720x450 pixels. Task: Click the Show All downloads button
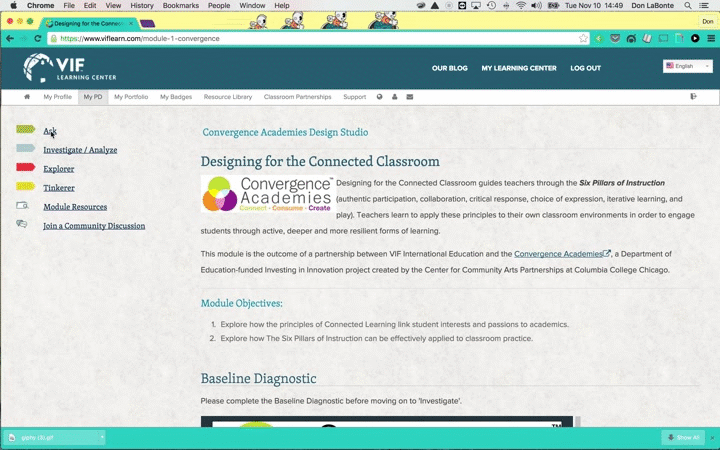(683, 438)
